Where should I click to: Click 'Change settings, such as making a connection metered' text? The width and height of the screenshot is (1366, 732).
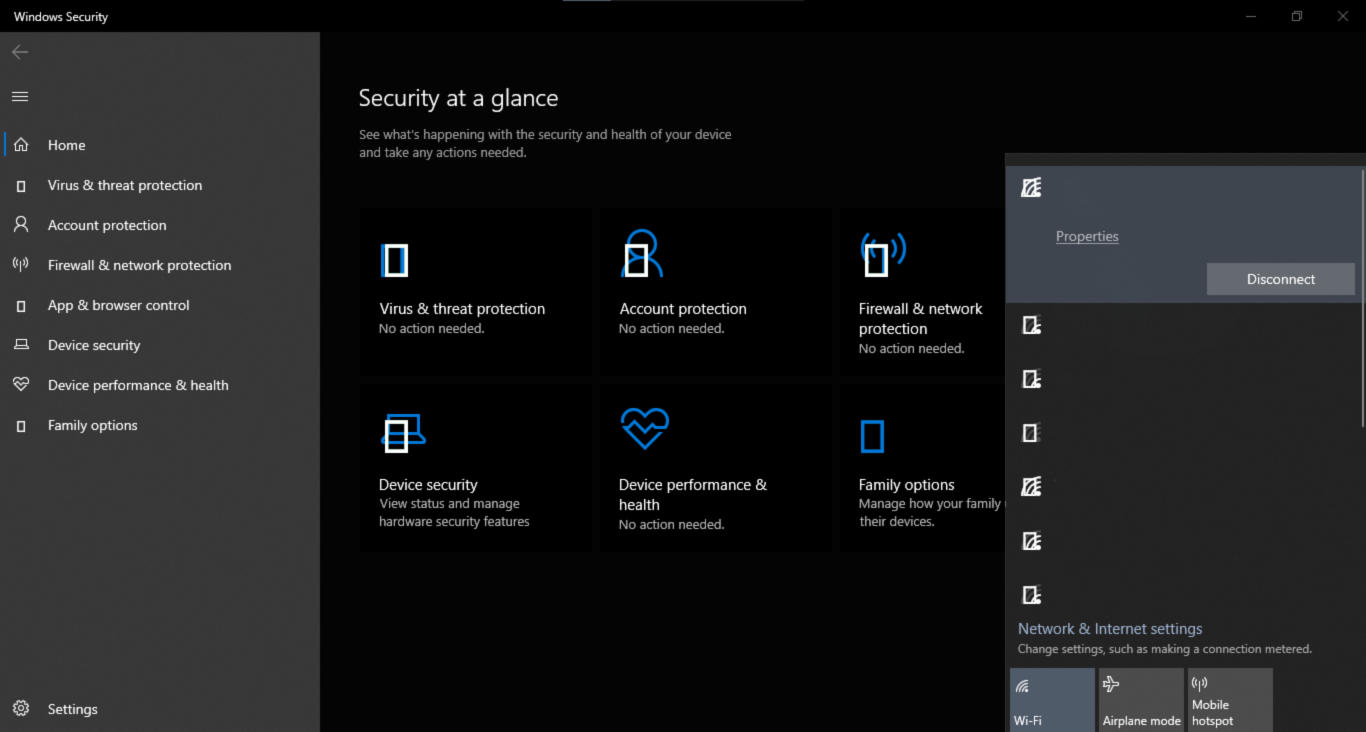click(x=1165, y=649)
